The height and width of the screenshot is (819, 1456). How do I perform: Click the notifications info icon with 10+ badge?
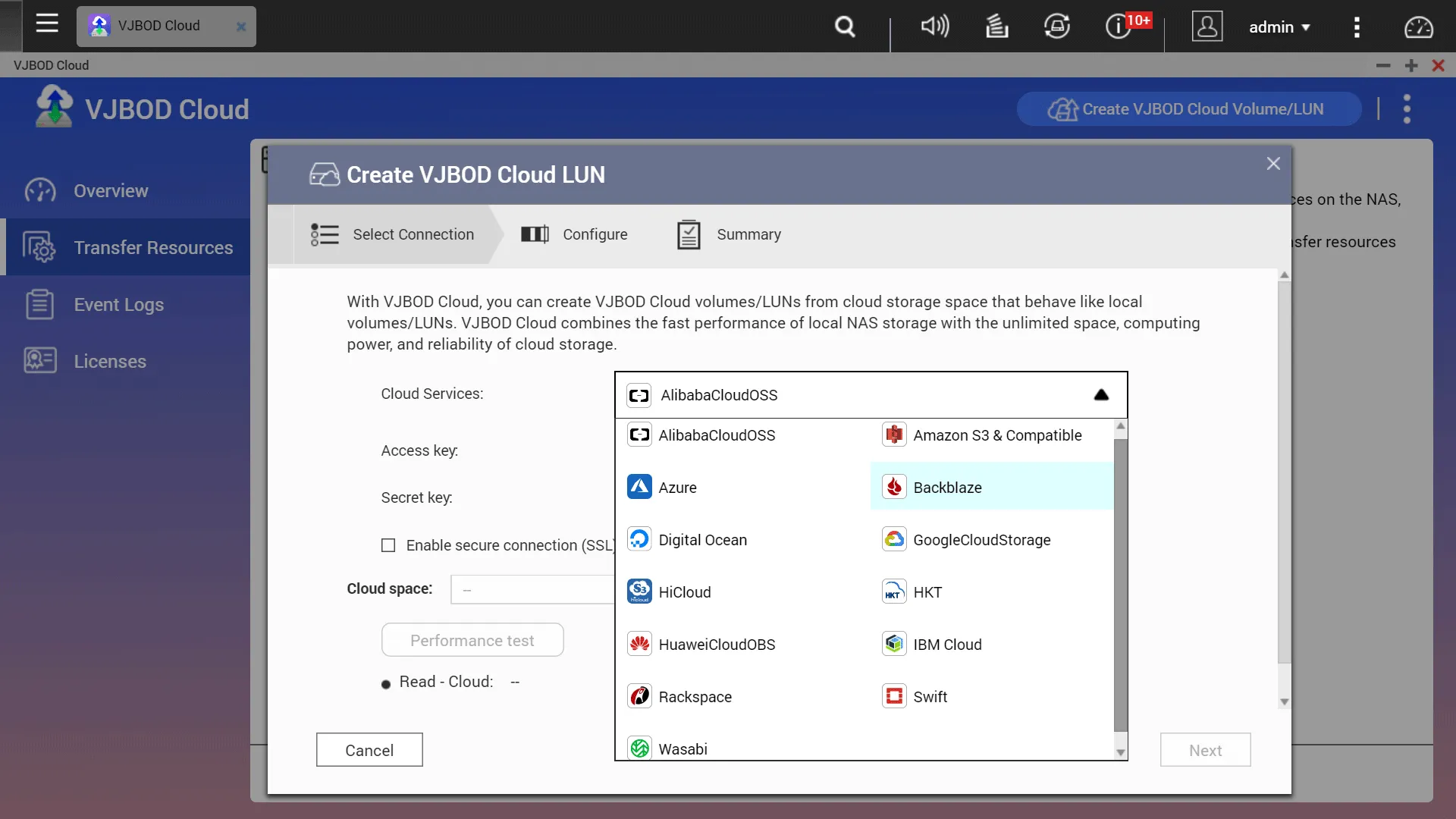coord(1118,27)
